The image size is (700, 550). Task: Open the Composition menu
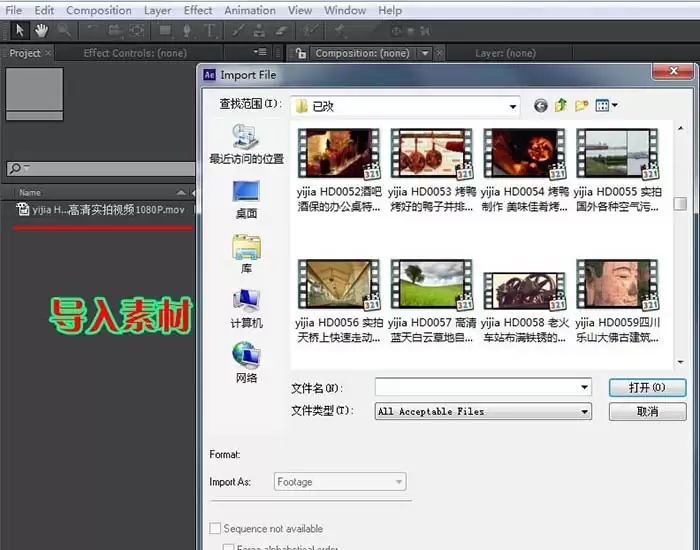click(x=99, y=10)
